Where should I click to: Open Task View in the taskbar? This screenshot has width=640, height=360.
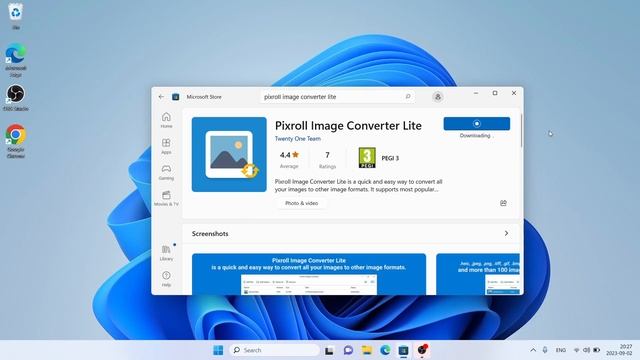pyautogui.click(x=329, y=350)
